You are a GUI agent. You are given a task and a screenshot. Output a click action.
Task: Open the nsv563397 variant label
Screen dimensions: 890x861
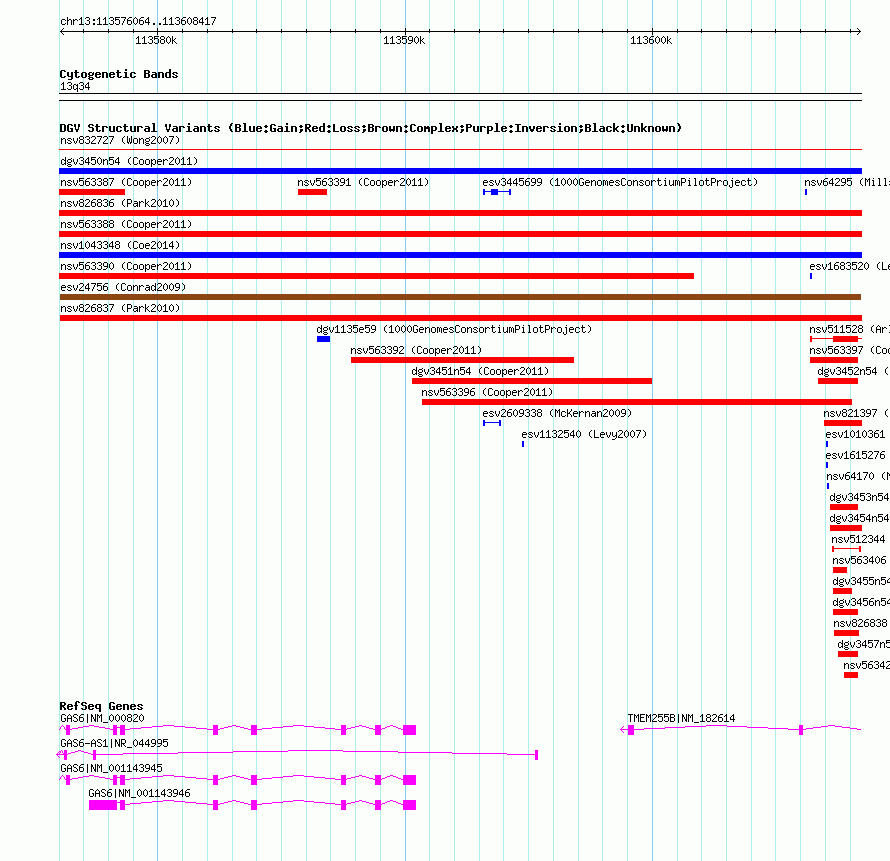click(849, 350)
